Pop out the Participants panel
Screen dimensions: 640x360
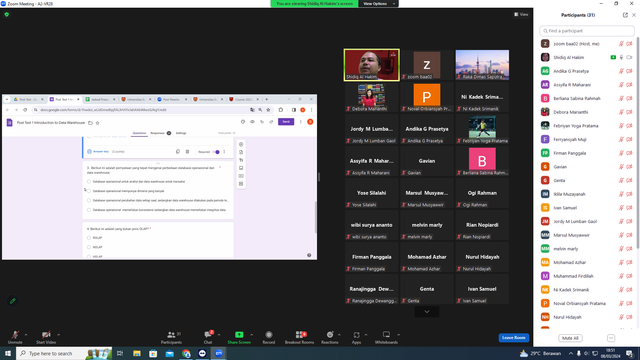tap(625, 15)
